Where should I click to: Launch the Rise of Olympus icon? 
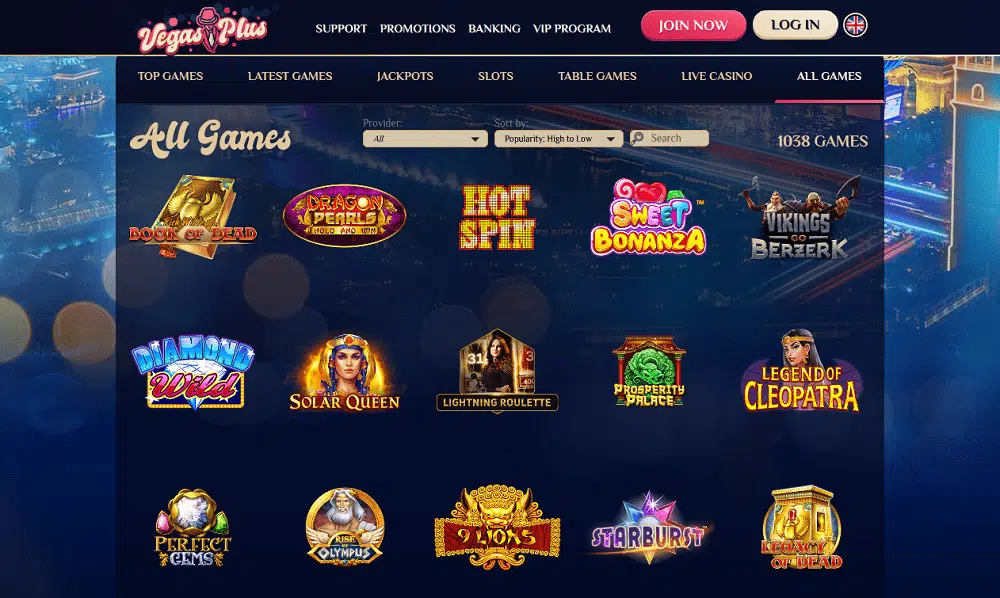(x=344, y=527)
